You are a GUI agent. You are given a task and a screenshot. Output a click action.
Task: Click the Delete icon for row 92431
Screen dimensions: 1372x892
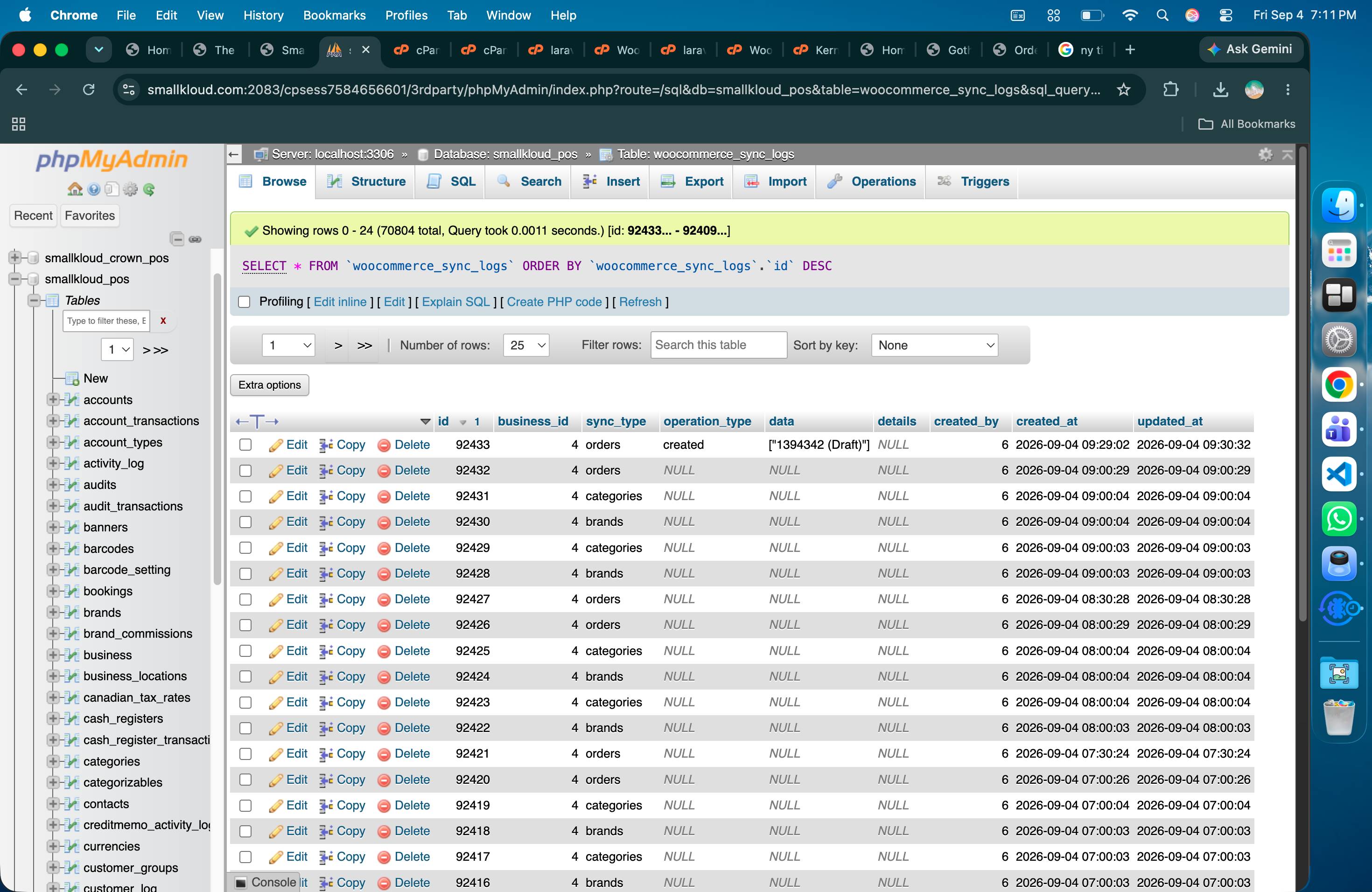pyautogui.click(x=383, y=496)
